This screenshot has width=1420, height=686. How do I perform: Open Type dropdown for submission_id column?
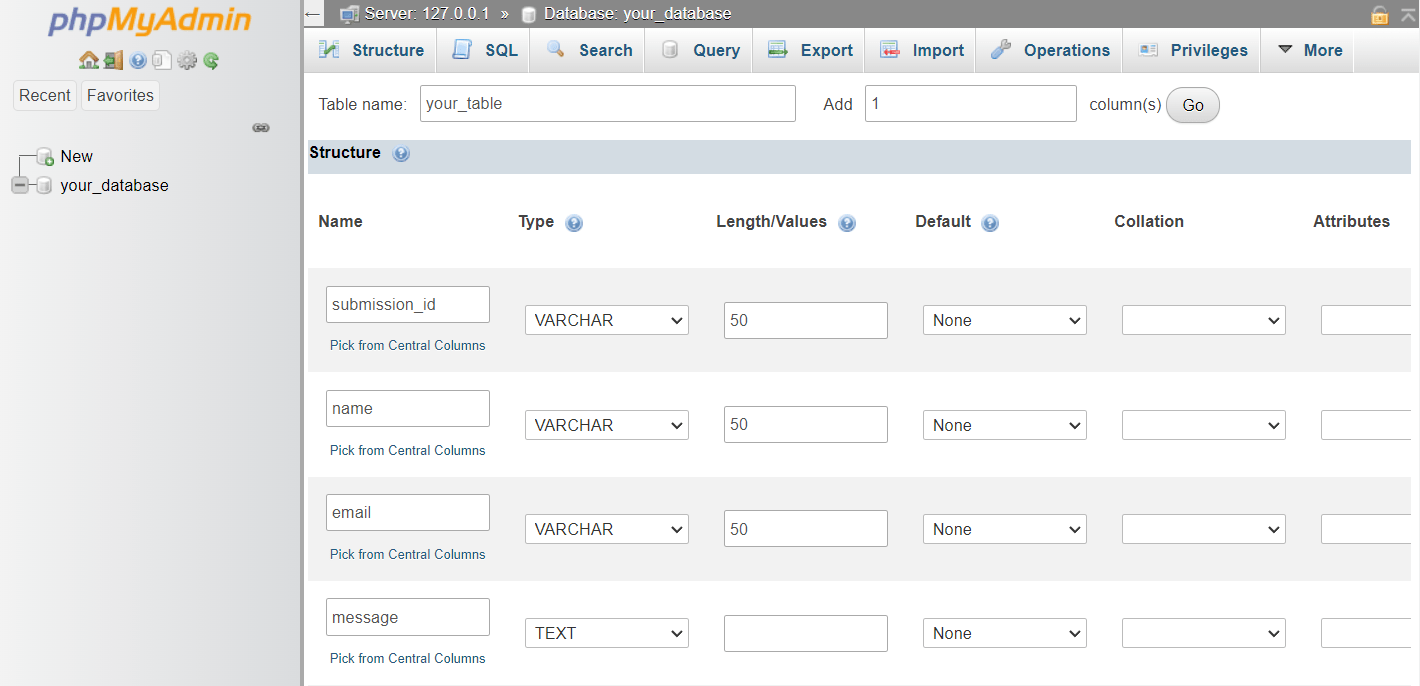606,320
